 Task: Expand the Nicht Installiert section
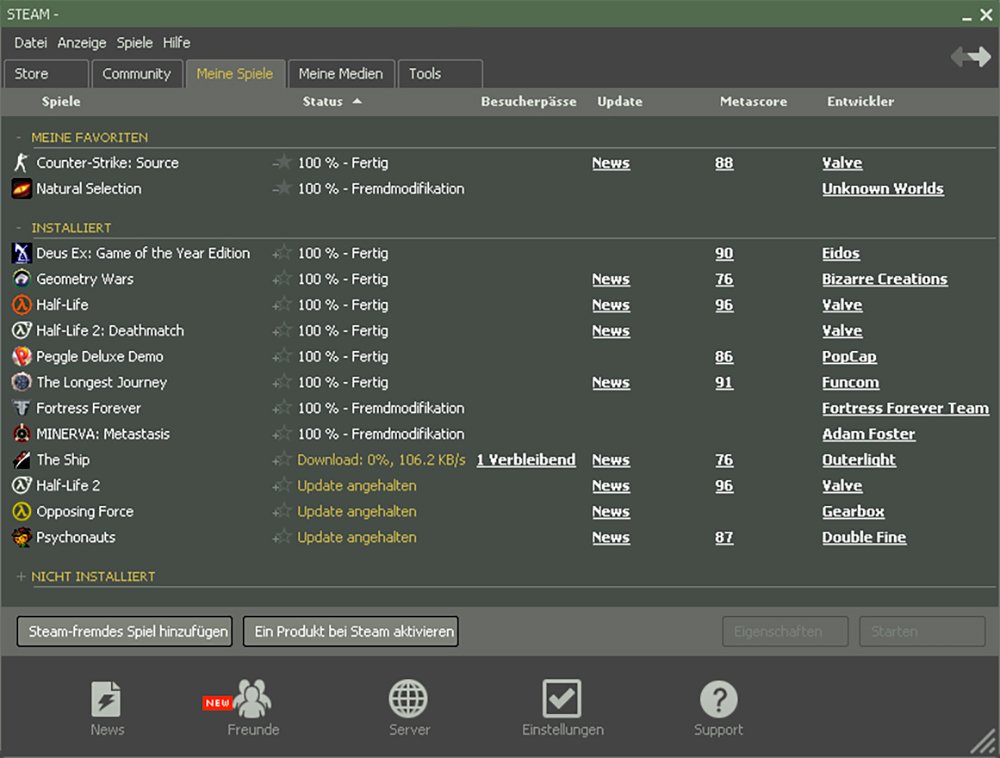coord(21,577)
